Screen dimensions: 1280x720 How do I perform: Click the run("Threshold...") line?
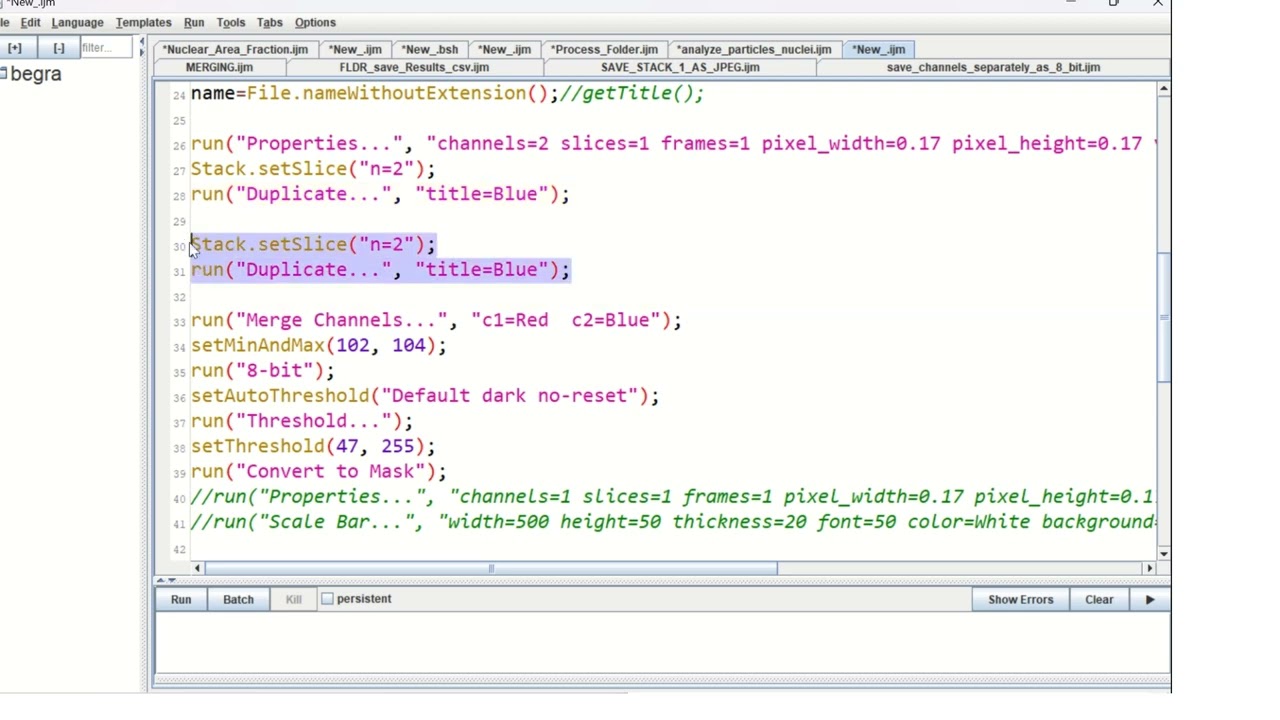[302, 421]
